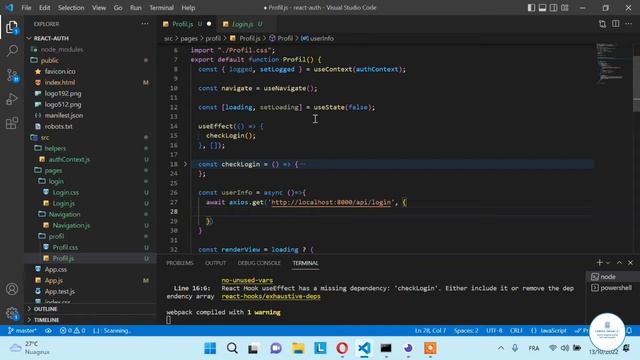
Task: Open Windows taskbar search
Action: tap(232, 348)
